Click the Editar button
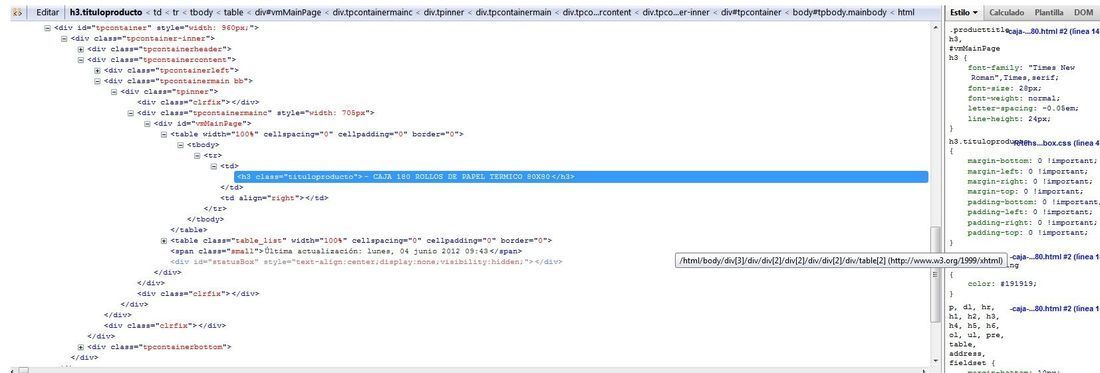The height and width of the screenshot is (373, 1100). coord(48,13)
